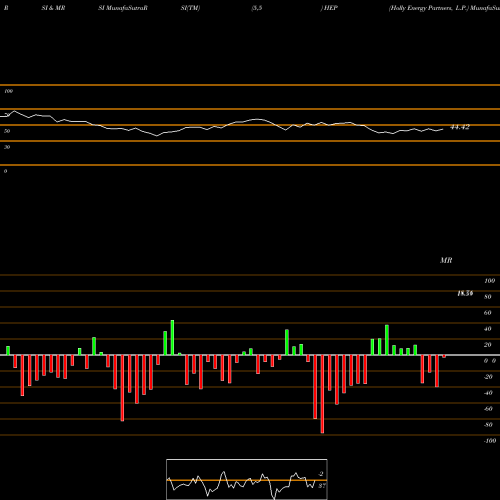This screenshot has width=500, height=500.
Task: Click the MR axis label 20
Action: 488,345
